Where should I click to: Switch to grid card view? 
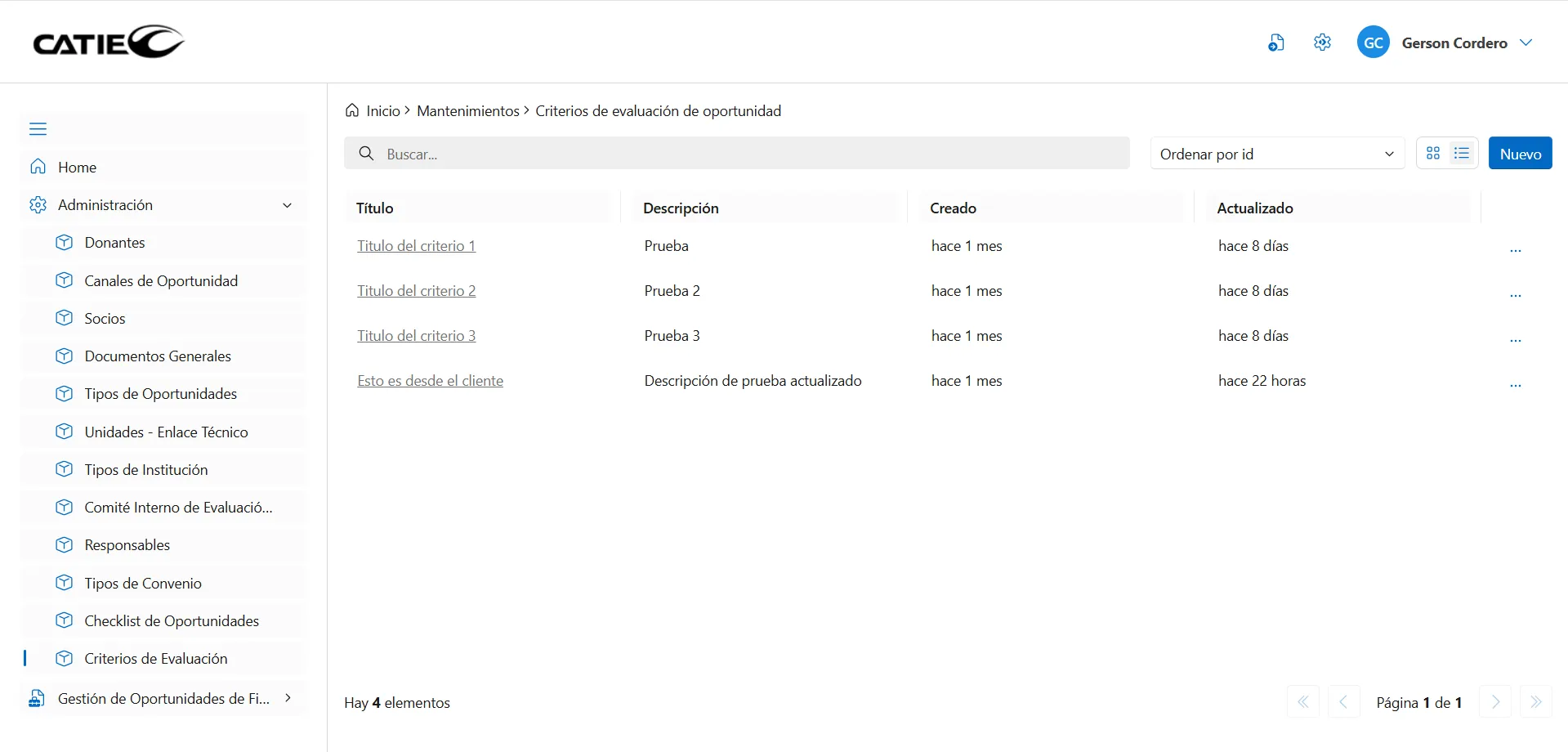(x=1432, y=154)
